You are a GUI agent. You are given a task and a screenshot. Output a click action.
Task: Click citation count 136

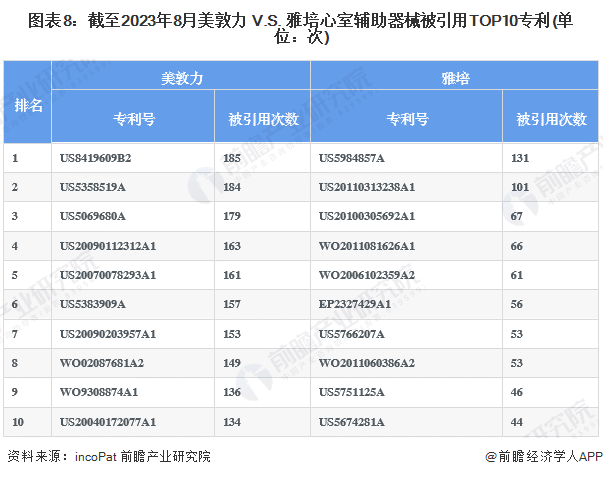coord(232,392)
